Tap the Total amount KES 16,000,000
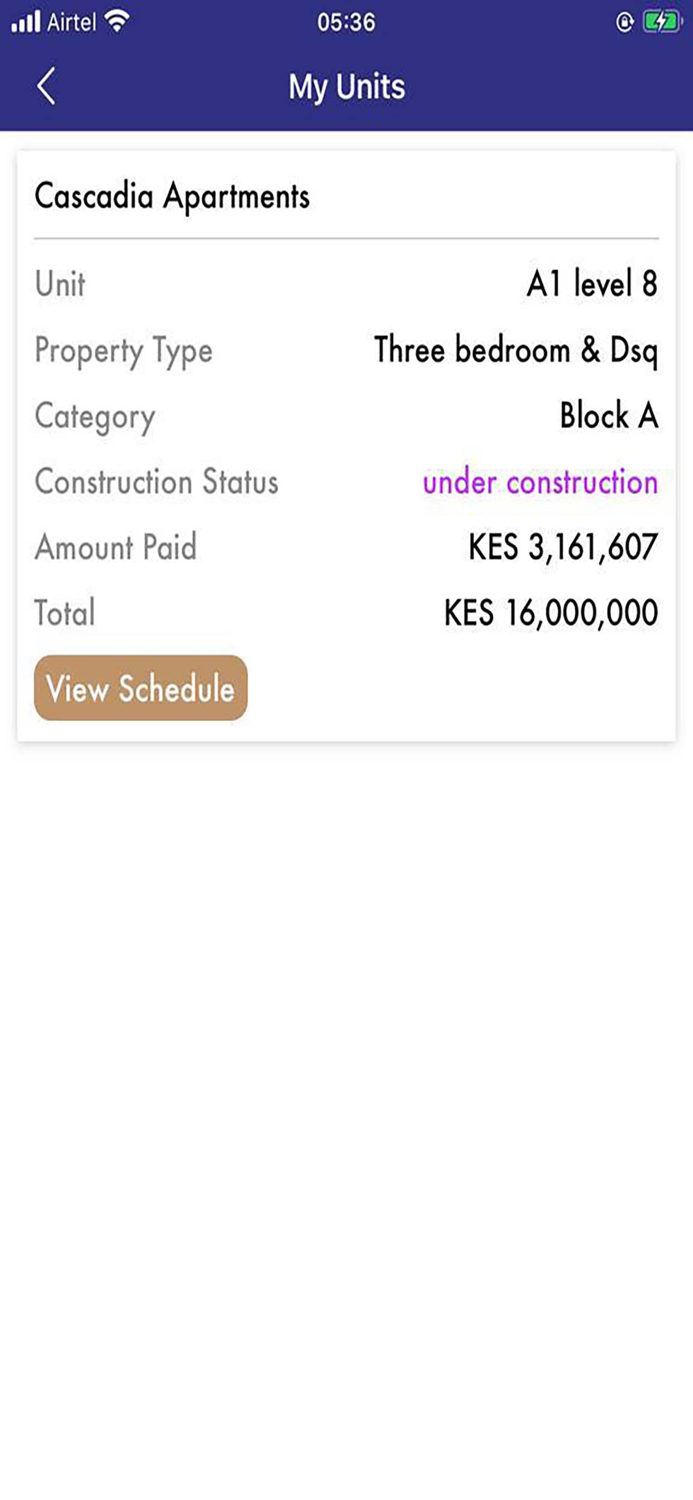Viewport: 693px width, 1500px height. pos(549,612)
